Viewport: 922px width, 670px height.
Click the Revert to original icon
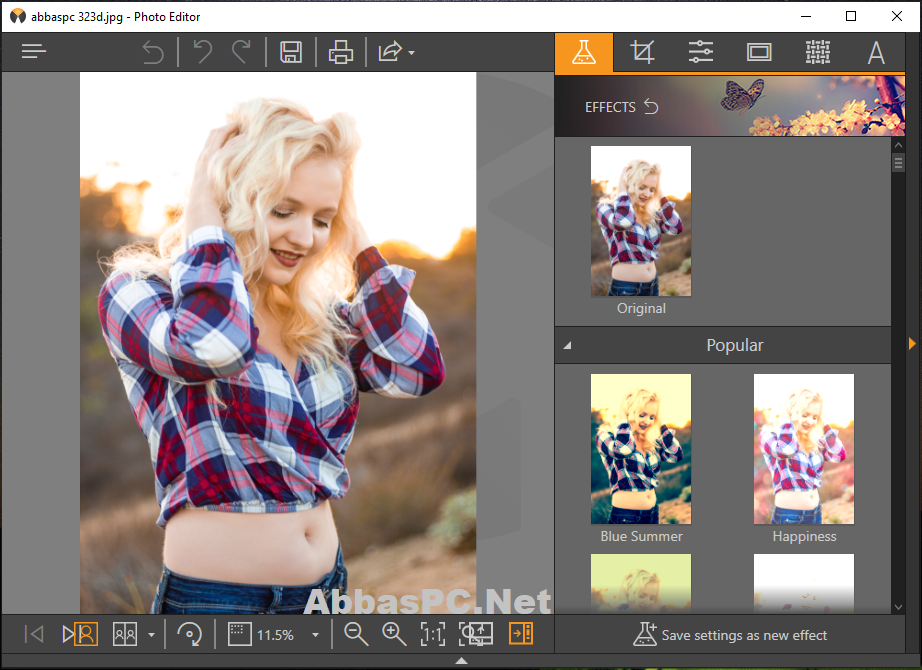(x=153, y=52)
